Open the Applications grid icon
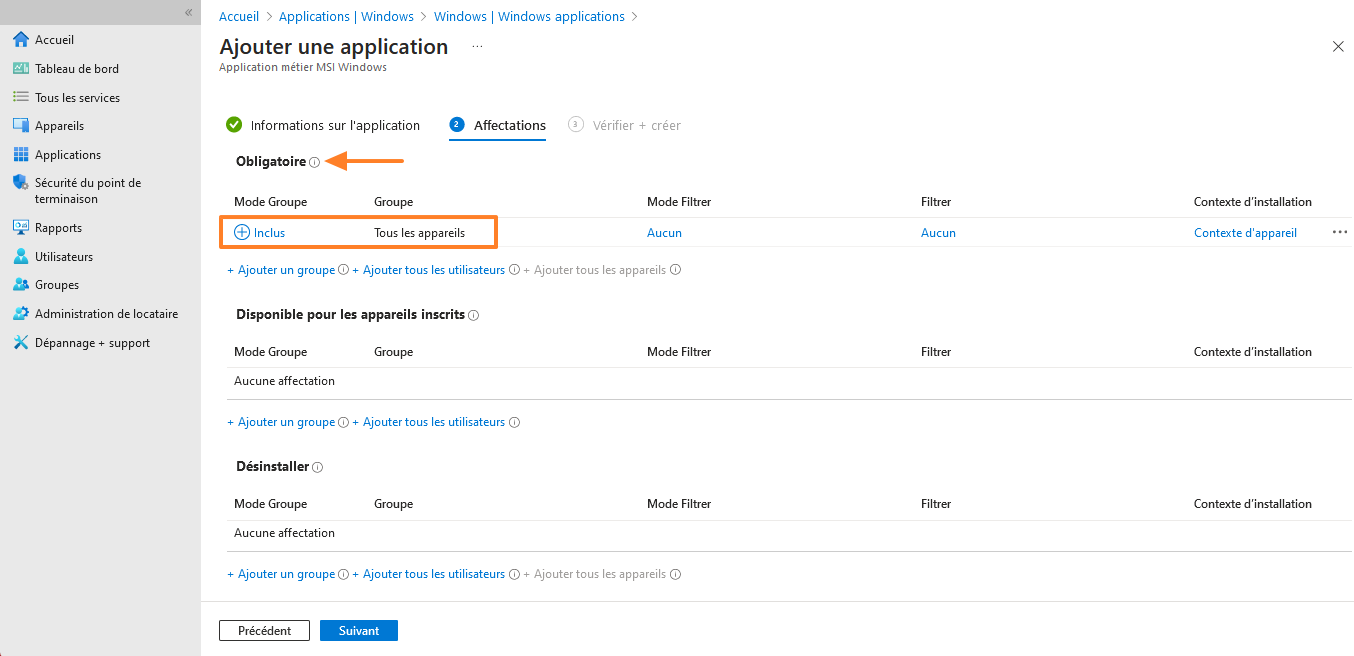The height and width of the screenshot is (656, 1354). 21,155
